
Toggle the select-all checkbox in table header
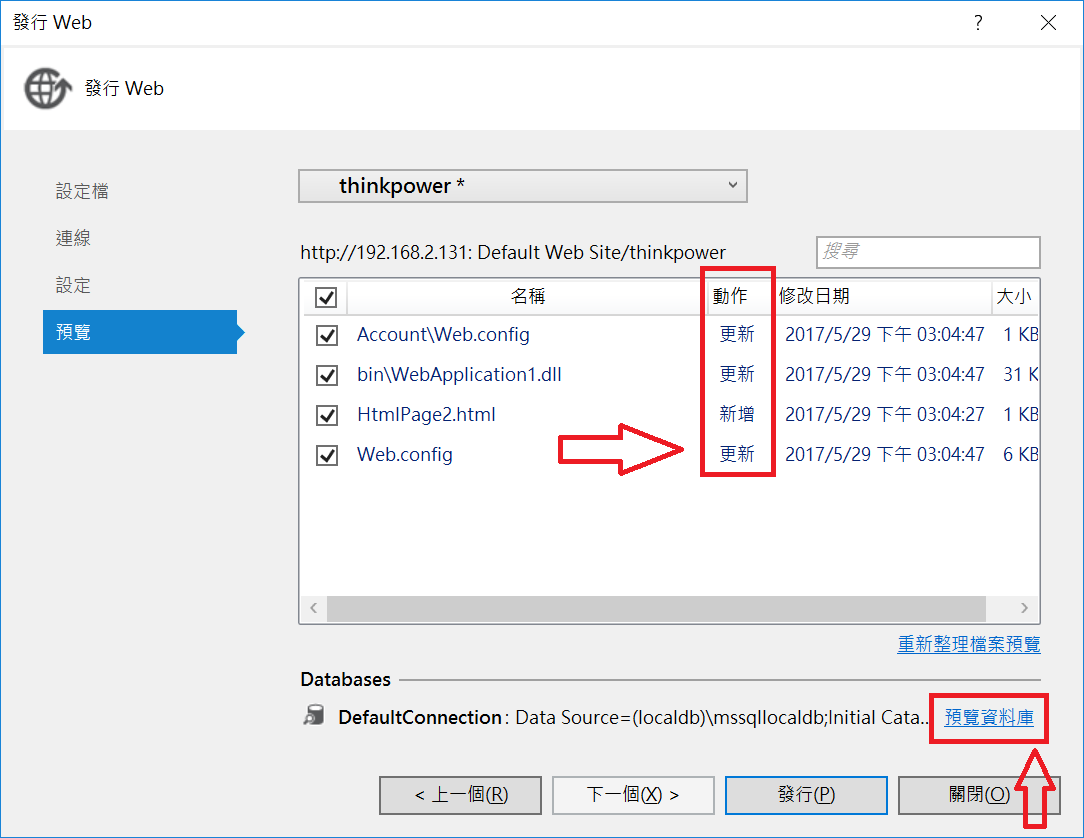(x=326, y=297)
